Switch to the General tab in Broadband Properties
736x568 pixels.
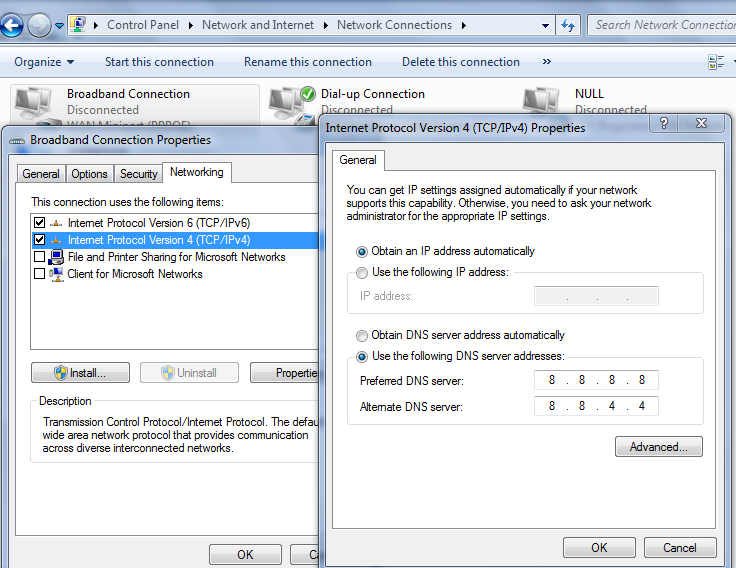[x=41, y=174]
